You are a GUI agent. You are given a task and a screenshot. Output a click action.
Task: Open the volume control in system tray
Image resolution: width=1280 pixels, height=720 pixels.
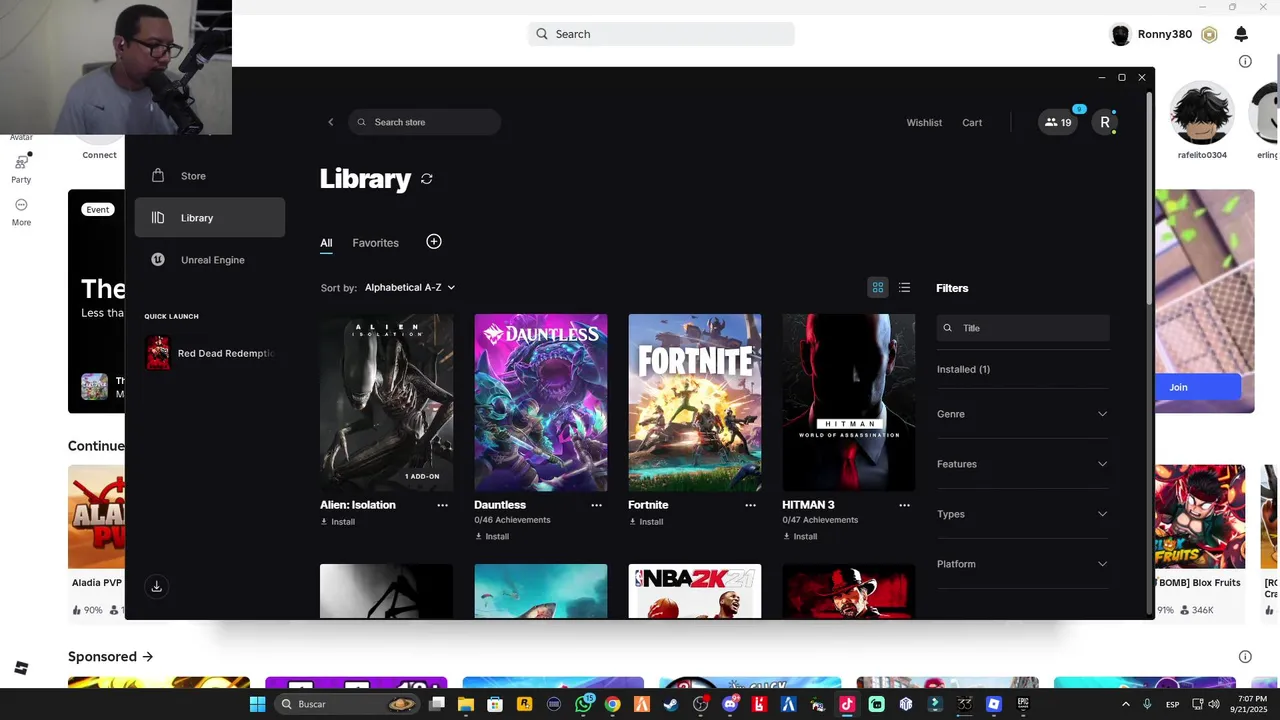click(1213, 704)
